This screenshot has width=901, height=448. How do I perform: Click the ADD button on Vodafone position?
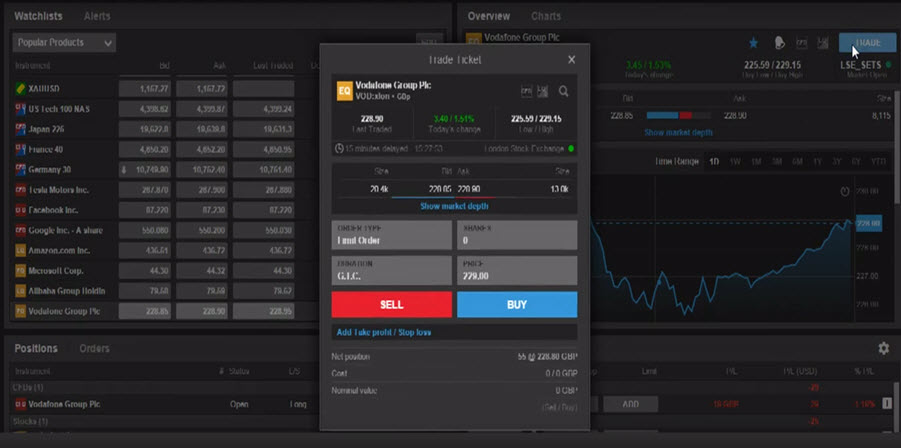coord(630,404)
